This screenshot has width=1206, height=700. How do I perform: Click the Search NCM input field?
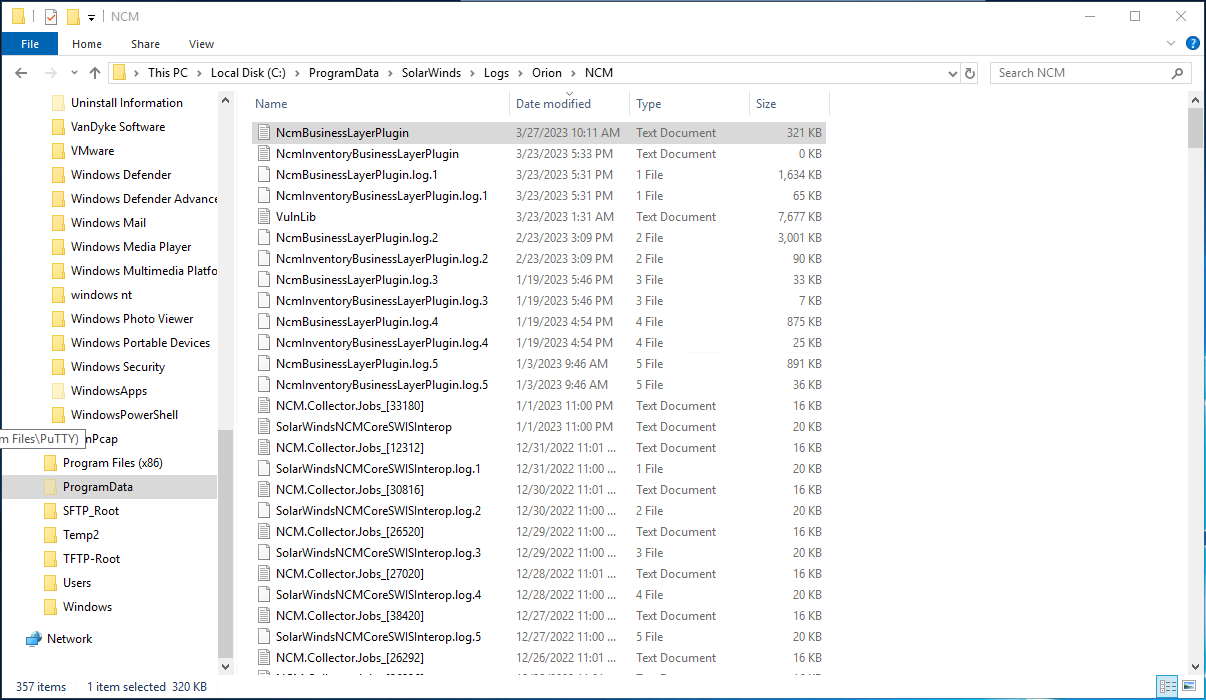click(1082, 73)
